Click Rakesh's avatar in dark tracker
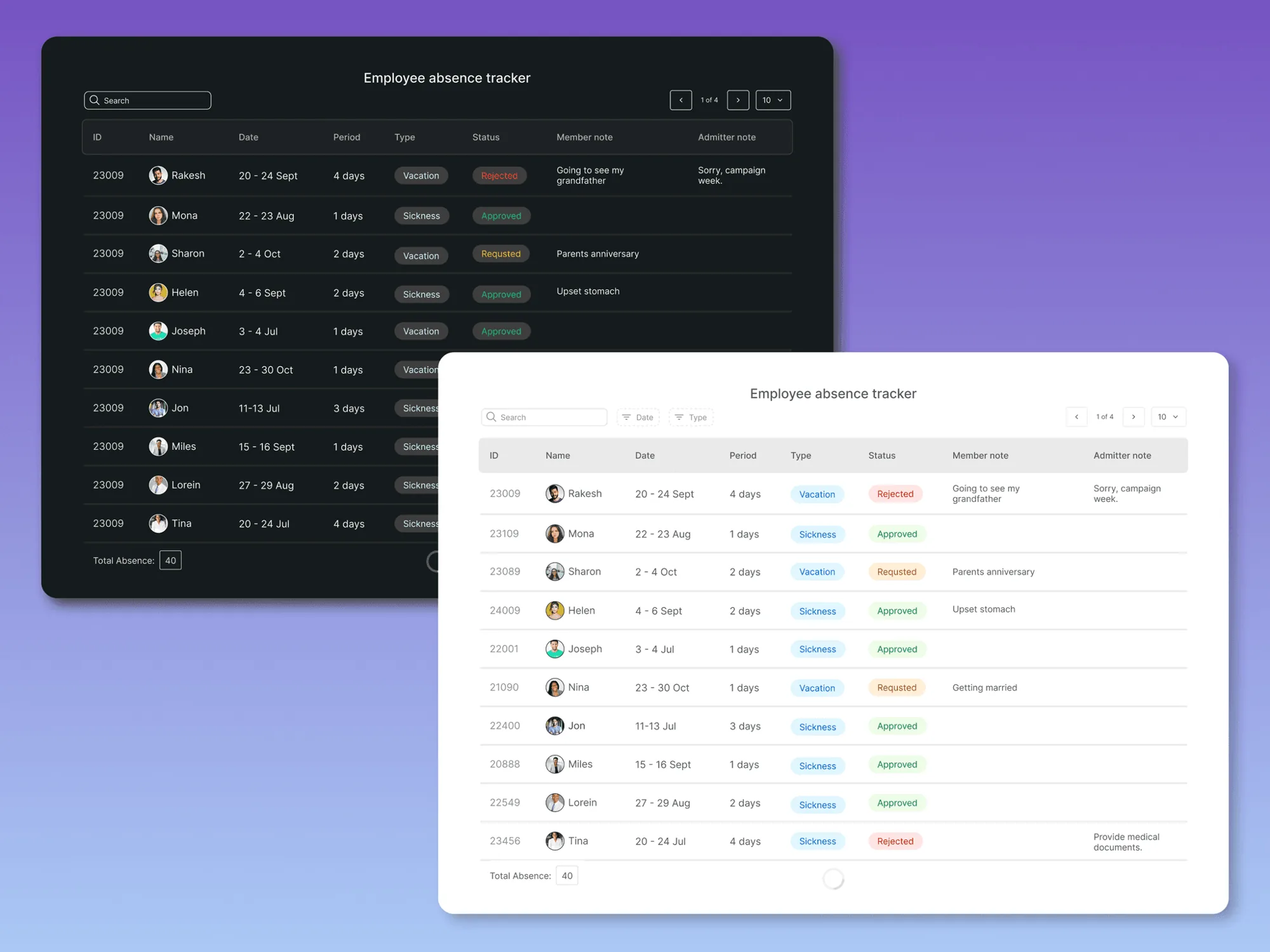Viewport: 1270px width, 952px height. pyautogui.click(x=158, y=175)
